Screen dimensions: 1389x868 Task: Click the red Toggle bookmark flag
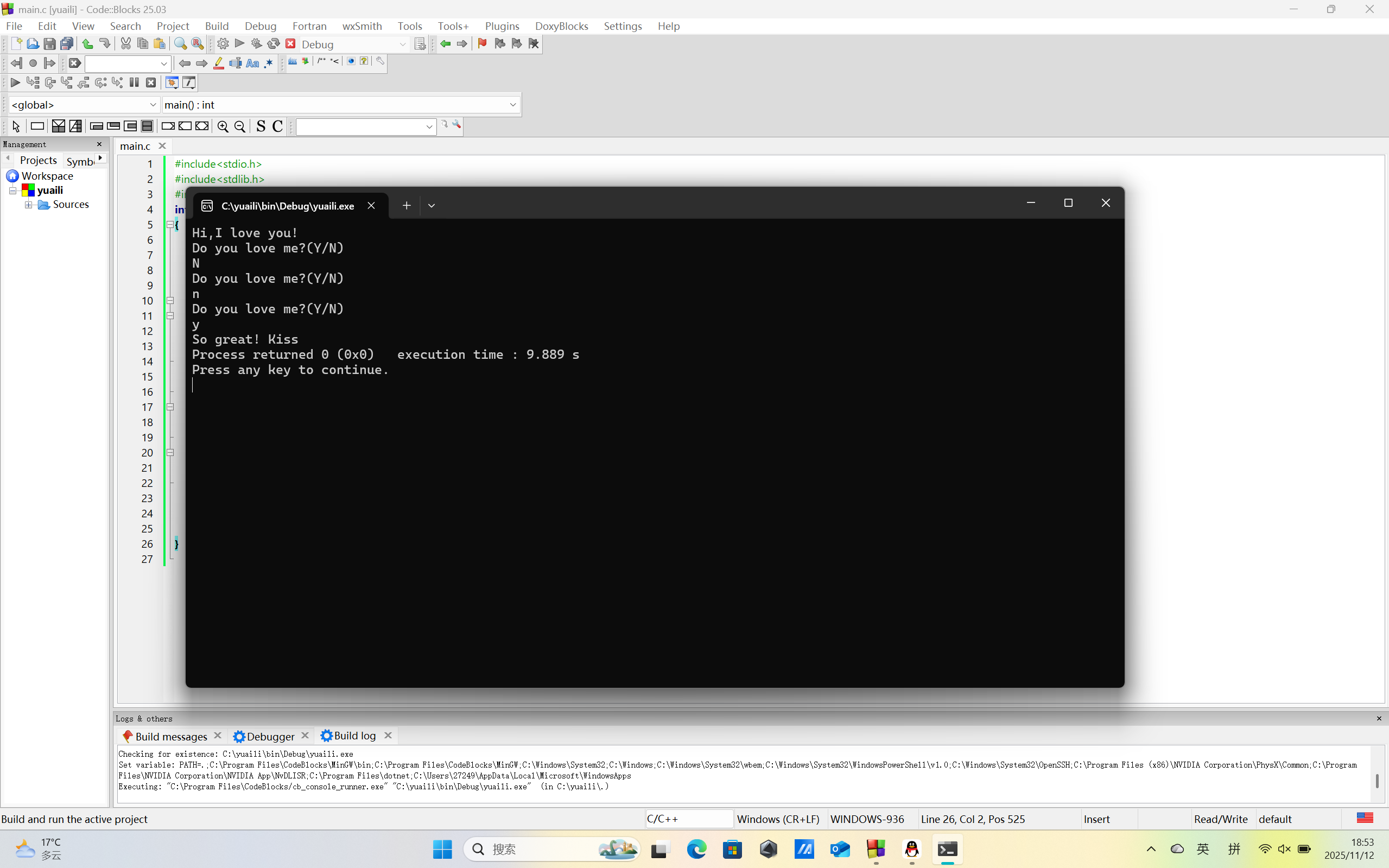tap(482, 44)
